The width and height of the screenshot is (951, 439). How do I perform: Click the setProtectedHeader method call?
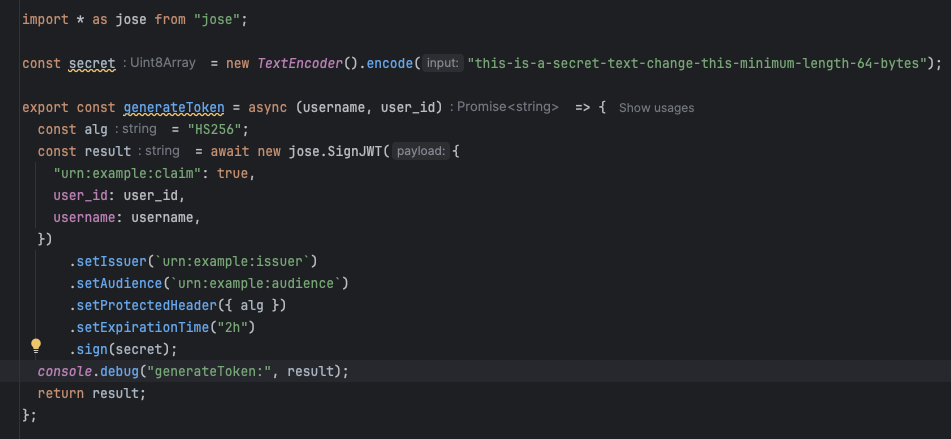click(143, 305)
